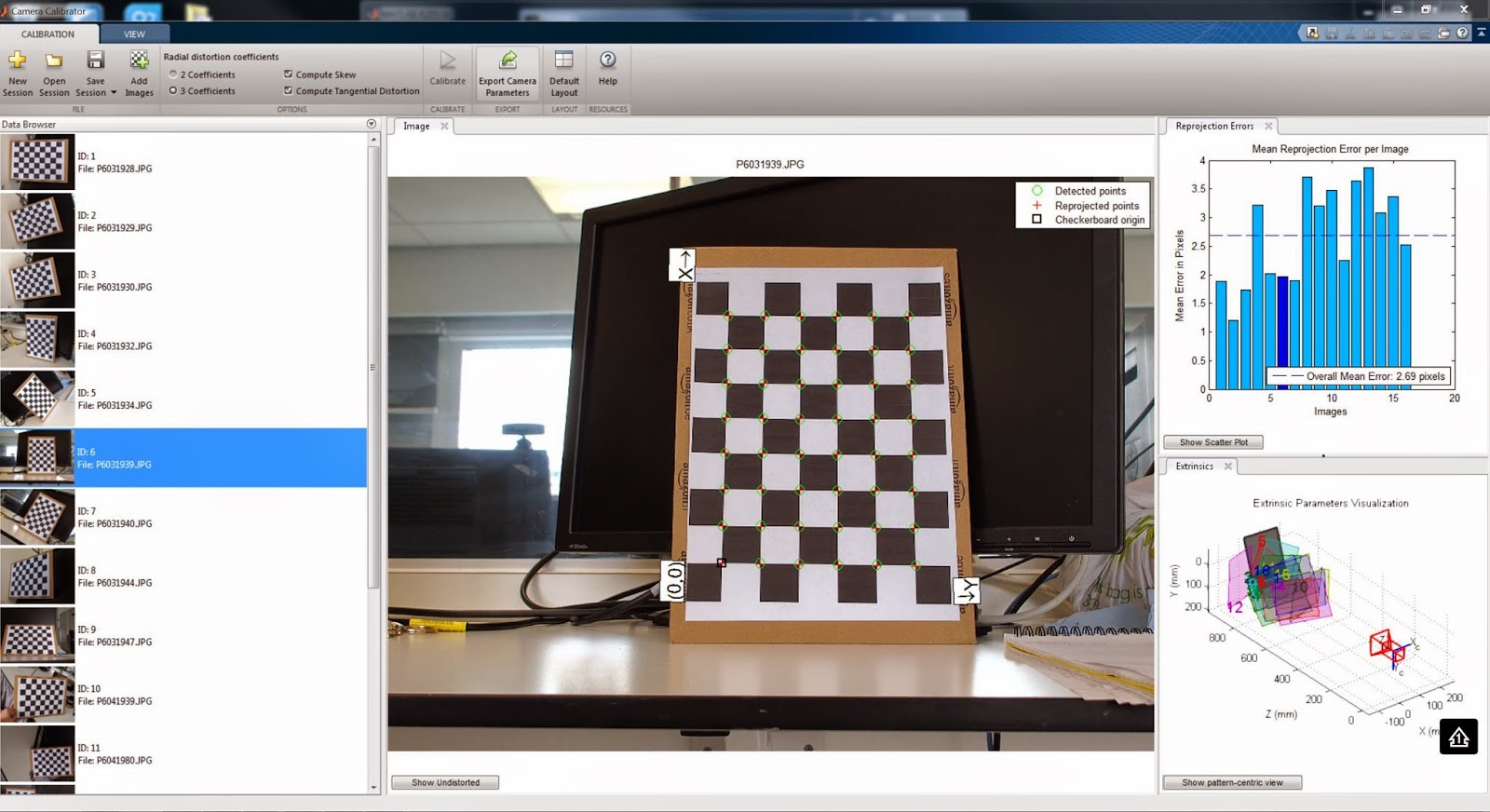Save Session using the floppy disk icon

tap(95, 61)
